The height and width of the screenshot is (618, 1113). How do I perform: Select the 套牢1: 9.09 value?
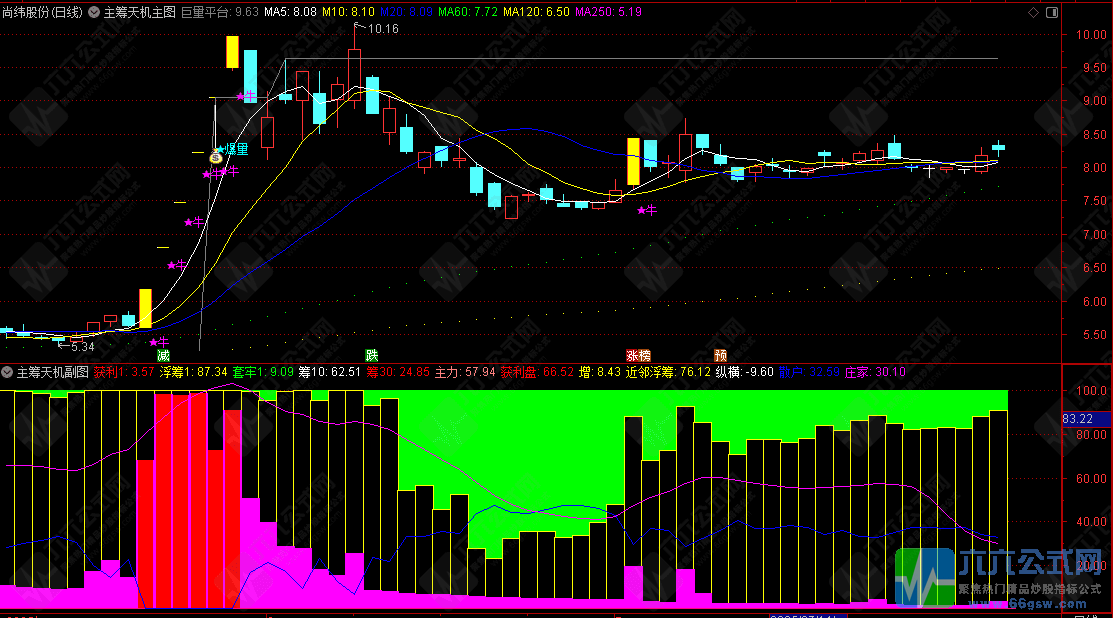tap(263, 372)
